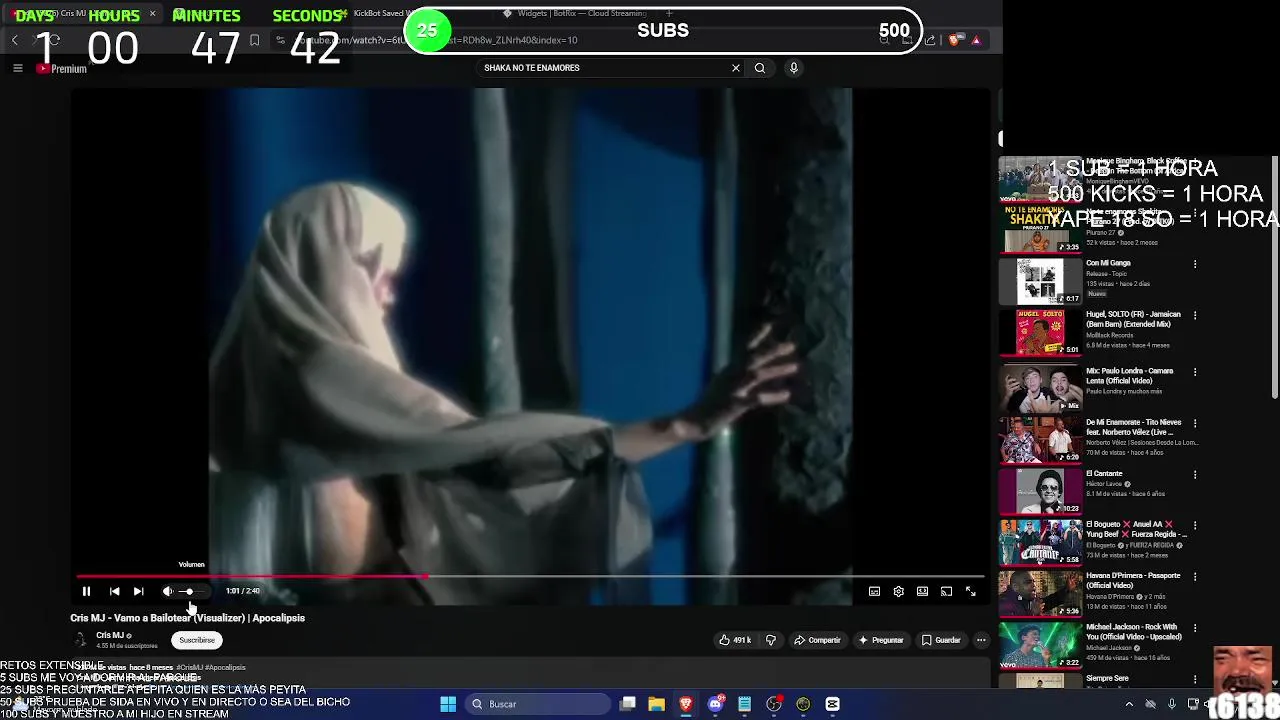Viewport: 1280px width, 720px height.
Task: Mute the player volume speaker icon
Action: point(167,591)
